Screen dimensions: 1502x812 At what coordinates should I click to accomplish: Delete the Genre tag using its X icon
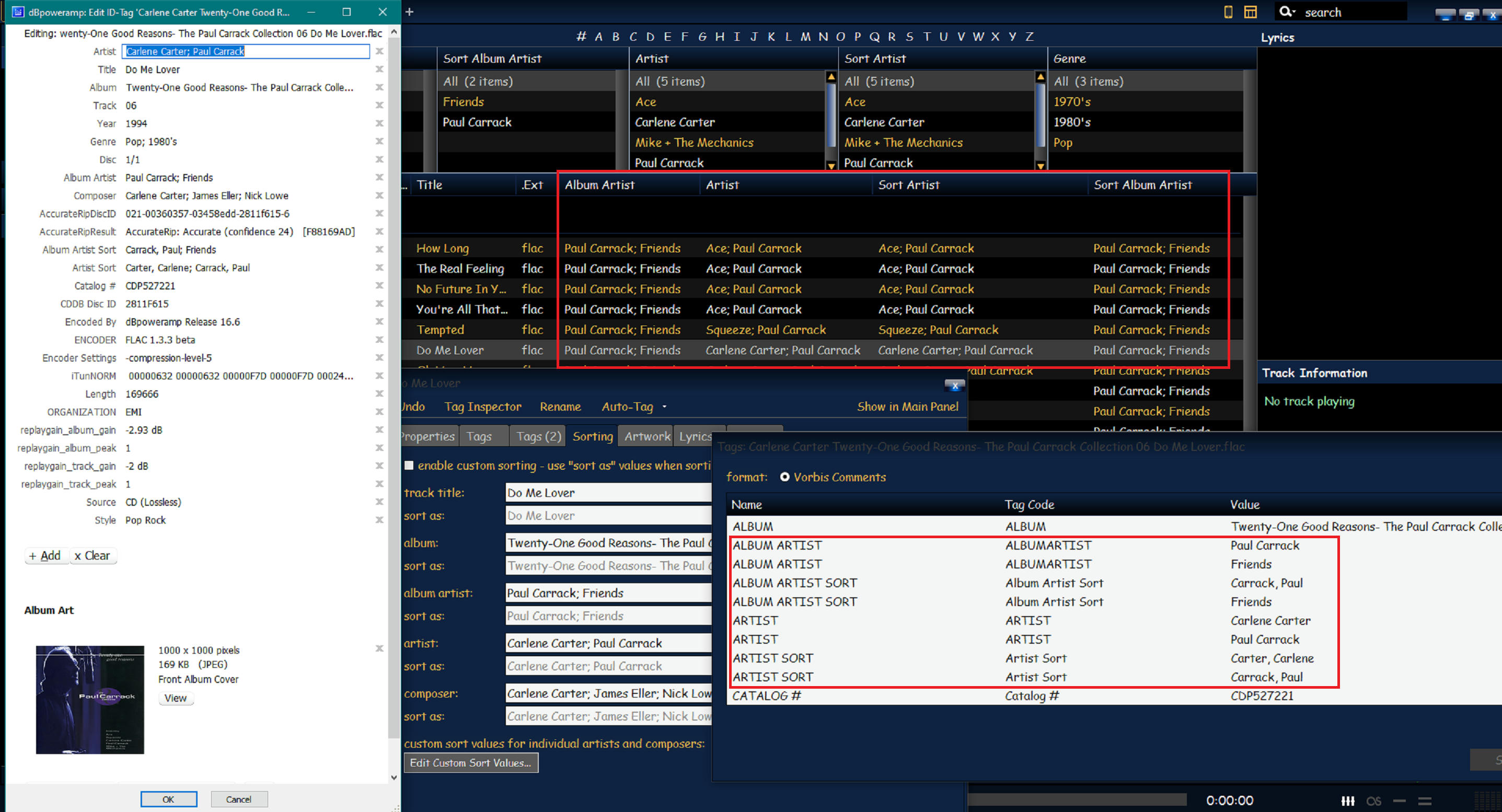pyautogui.click(x=379, y=142)
